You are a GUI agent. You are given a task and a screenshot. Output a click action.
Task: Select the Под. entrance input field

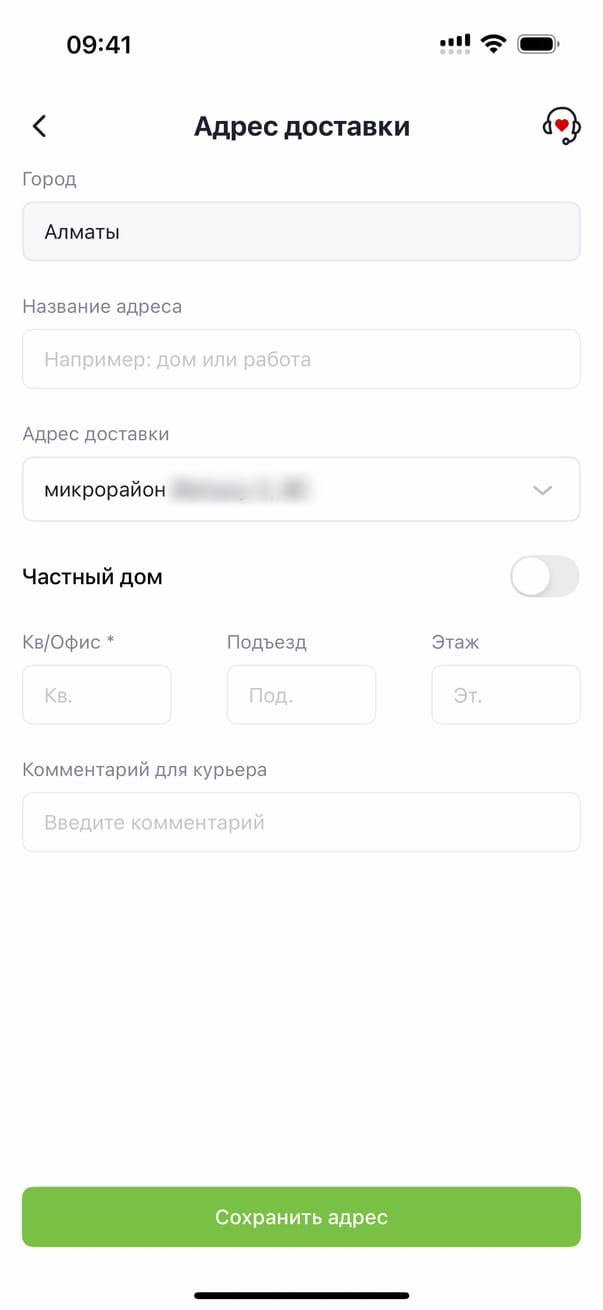(x=301, y=695)
